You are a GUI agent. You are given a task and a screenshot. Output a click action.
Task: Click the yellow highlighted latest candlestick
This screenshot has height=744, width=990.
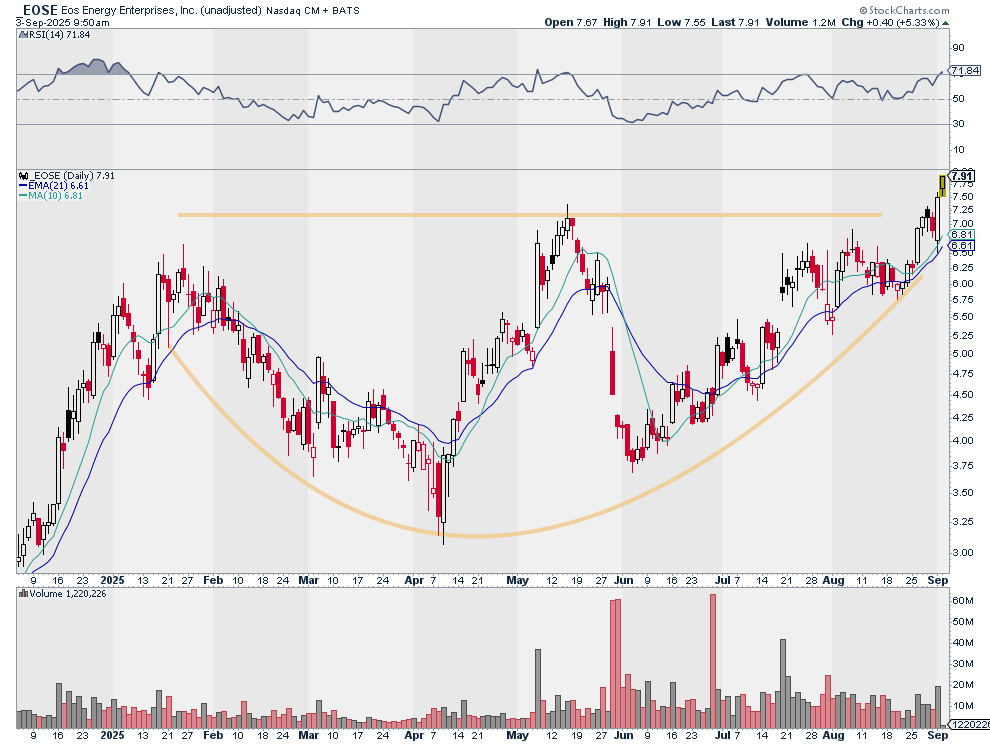click(x=943, y=186)
